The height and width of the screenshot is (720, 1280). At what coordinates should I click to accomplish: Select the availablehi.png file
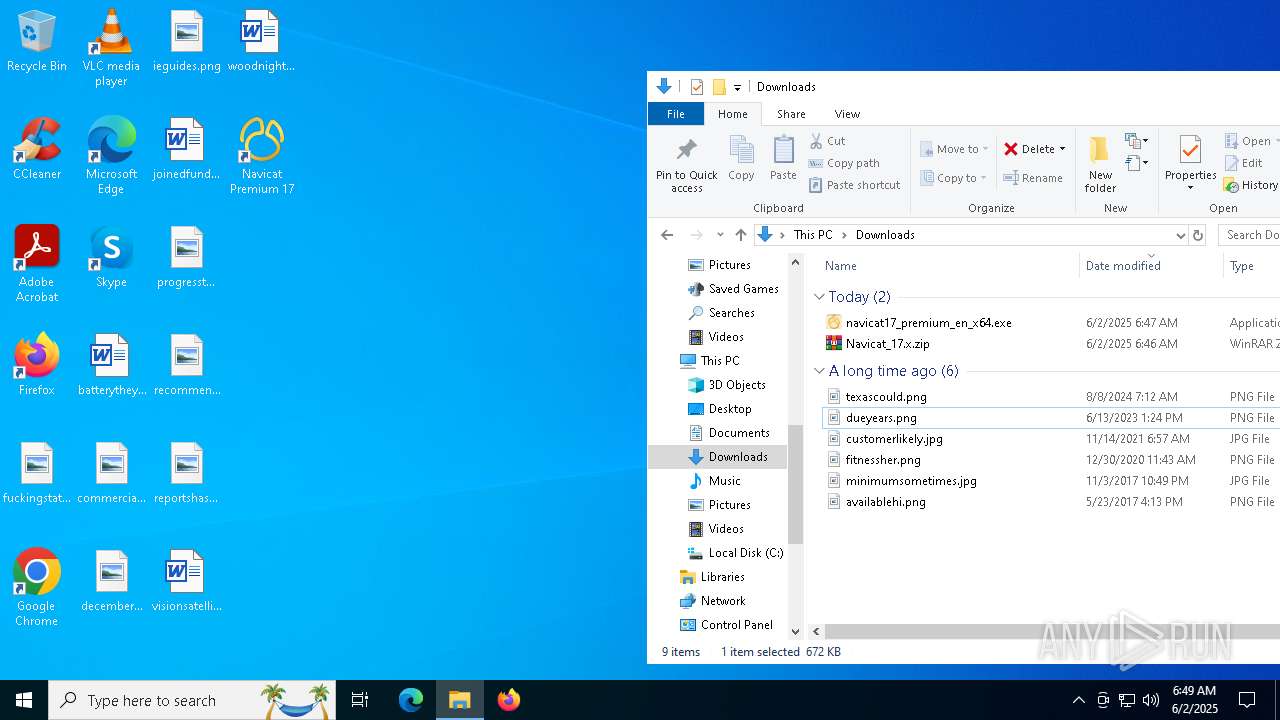click(885, 502)
